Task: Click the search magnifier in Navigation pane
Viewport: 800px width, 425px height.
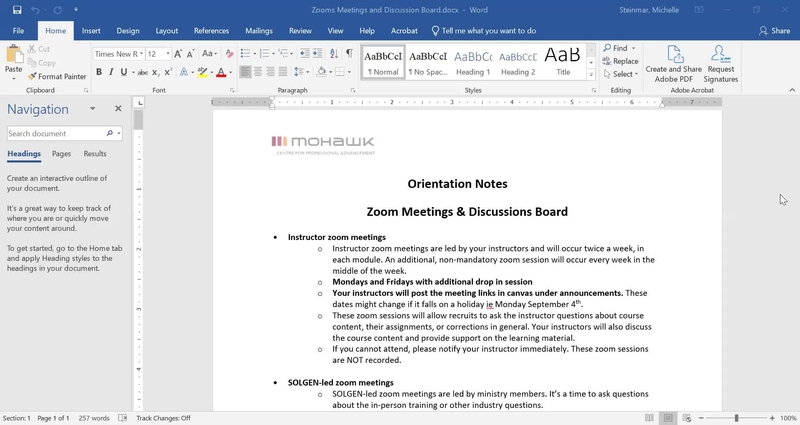Action: (x=110, y=133)
